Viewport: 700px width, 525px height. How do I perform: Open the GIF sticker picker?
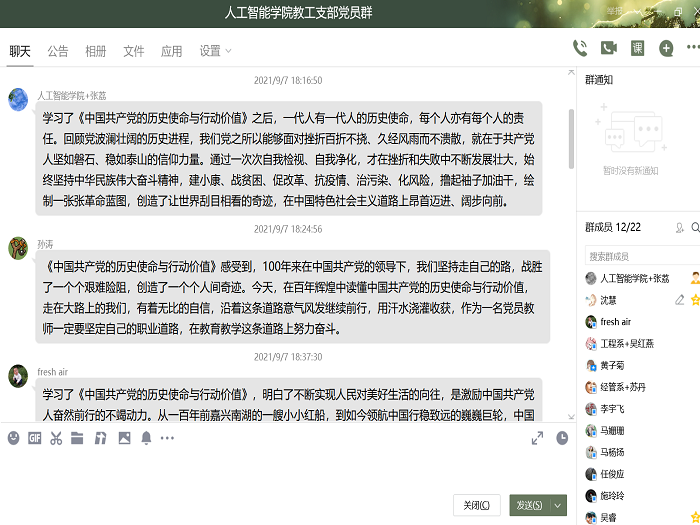(34, 438)
